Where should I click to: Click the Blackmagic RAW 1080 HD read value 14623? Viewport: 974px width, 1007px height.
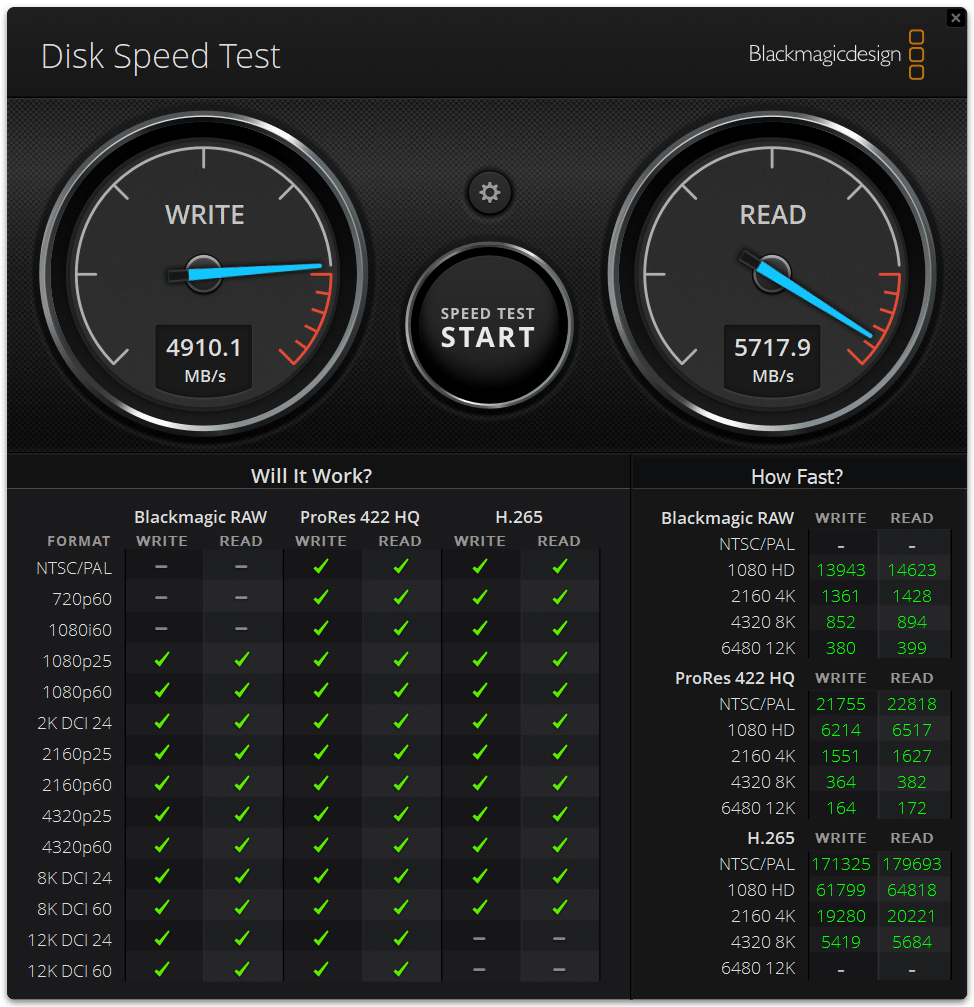(x=912, y=570)
